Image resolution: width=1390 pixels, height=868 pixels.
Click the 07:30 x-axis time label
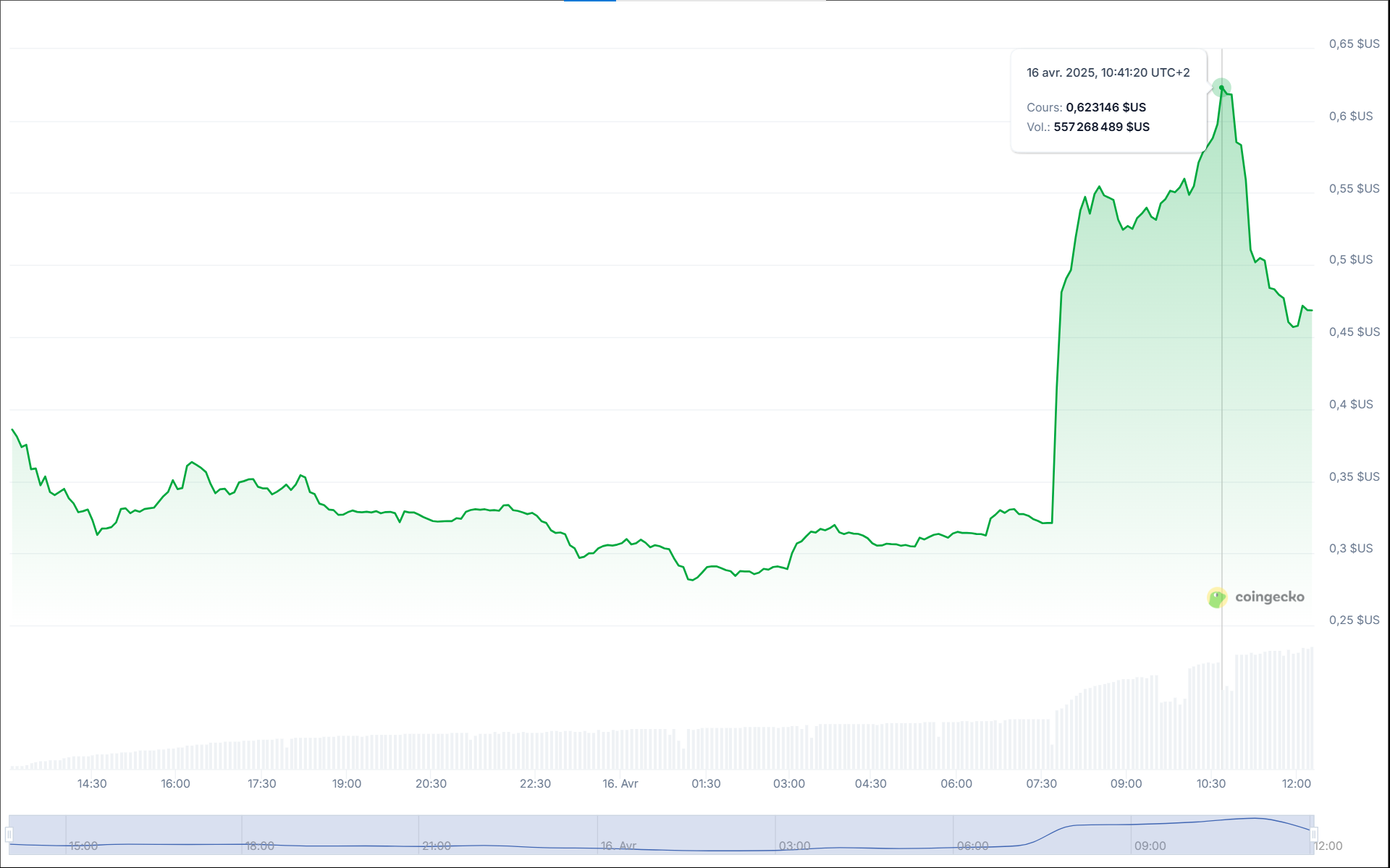pyautogui.click(x=1041, y=783)
